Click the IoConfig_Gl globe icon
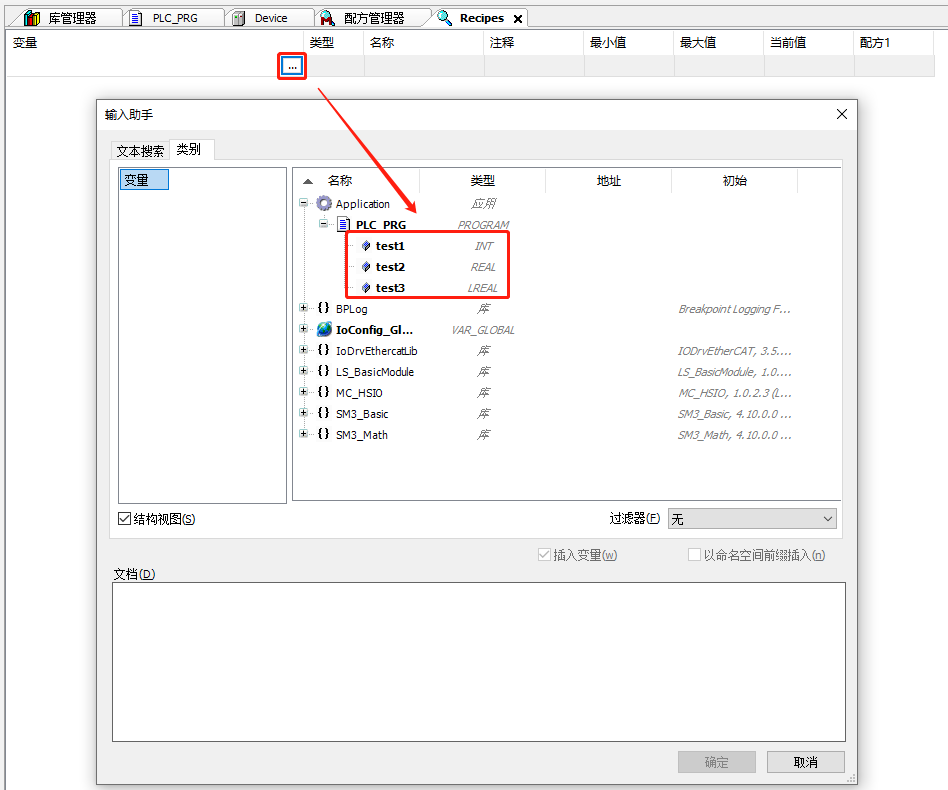948x790 pixels. tap(323, 329)
